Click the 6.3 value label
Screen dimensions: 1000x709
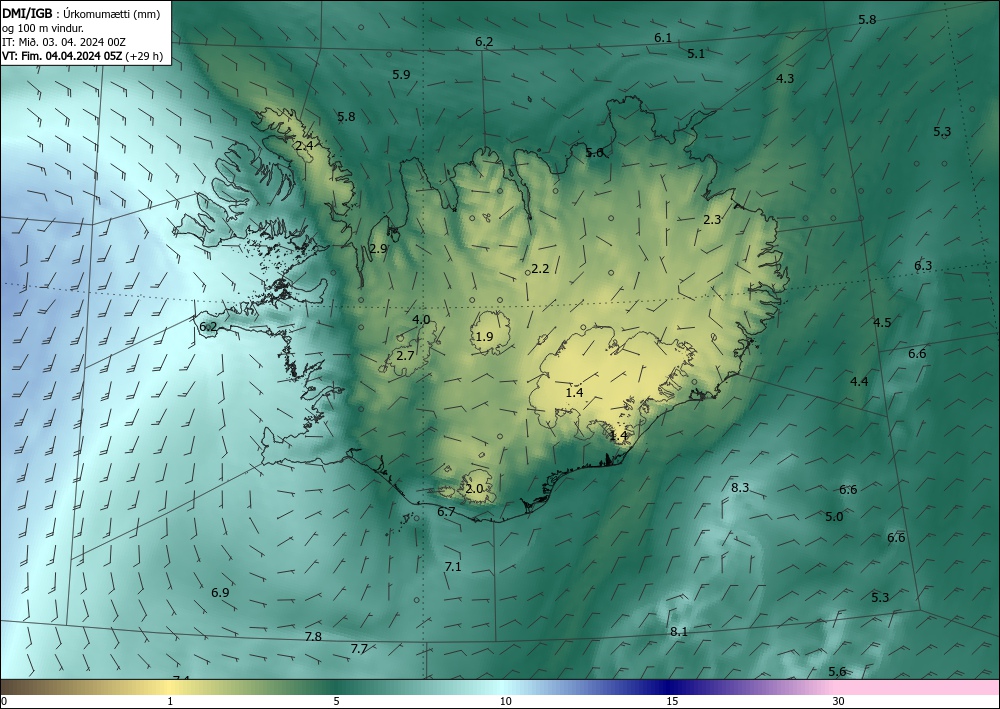click(923, 266)
